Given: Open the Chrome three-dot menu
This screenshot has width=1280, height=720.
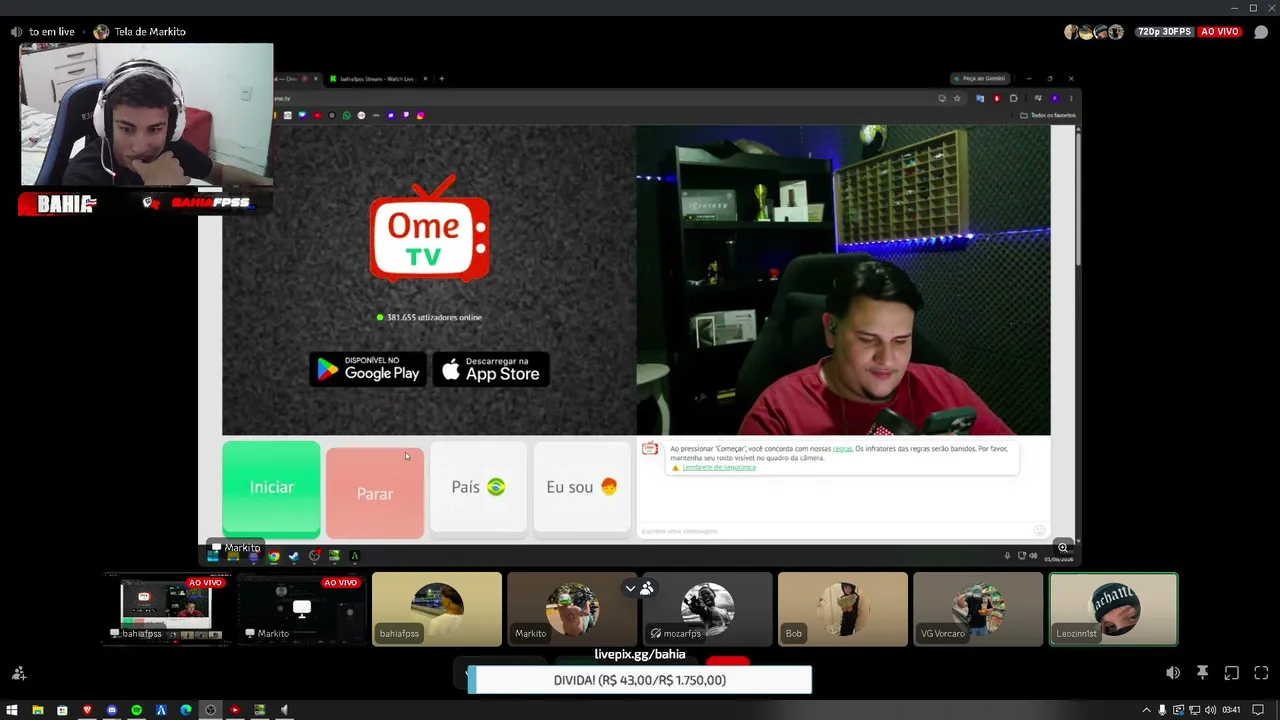Looking at the screenshot, I should point(1071,98).
